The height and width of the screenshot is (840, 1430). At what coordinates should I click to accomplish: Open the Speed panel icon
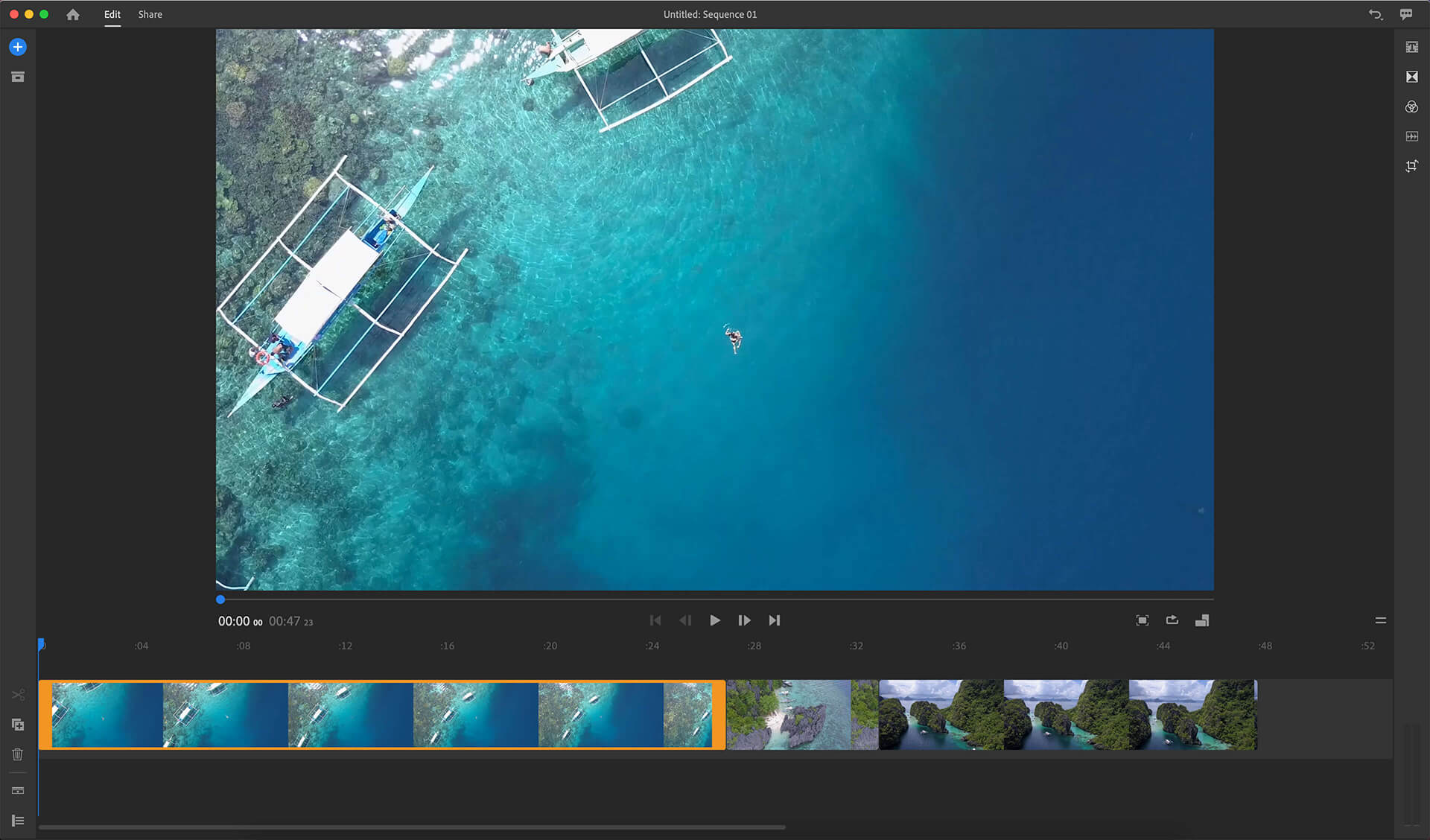pos(1411,136)
